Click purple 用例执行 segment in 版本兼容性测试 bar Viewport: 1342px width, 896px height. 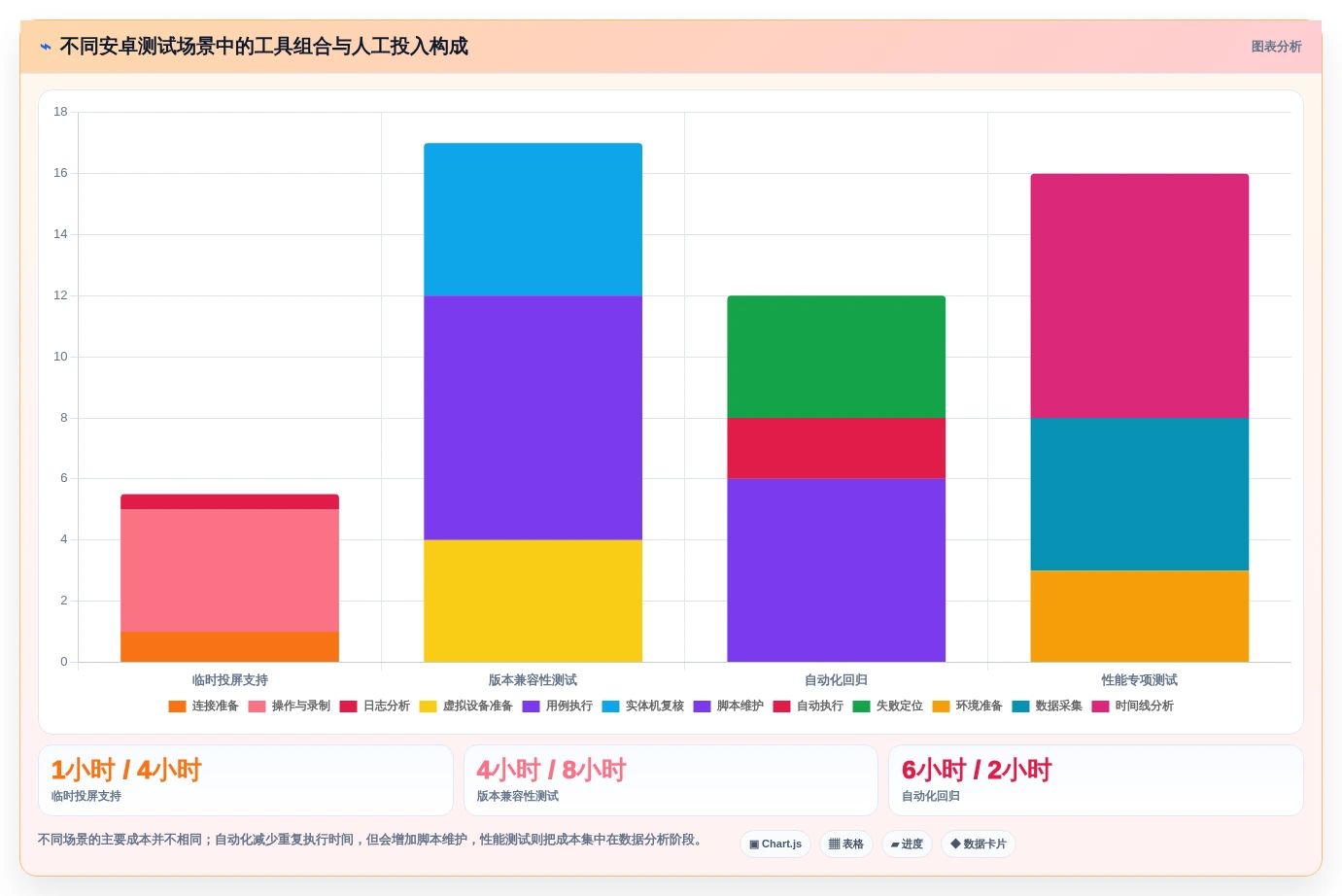click(533, 418)
